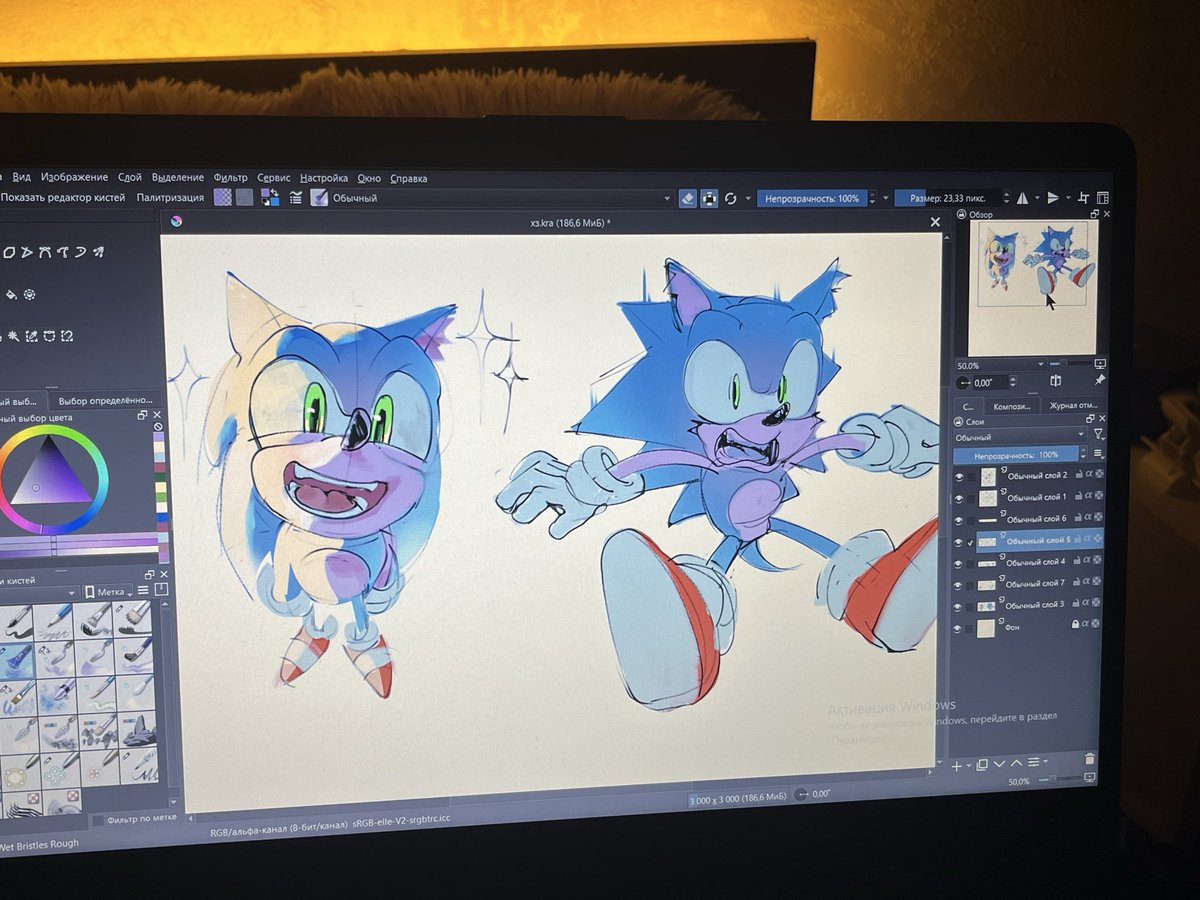Open the Настройка menu
This screenshot has height=900, width=1200.
point(324,178)
